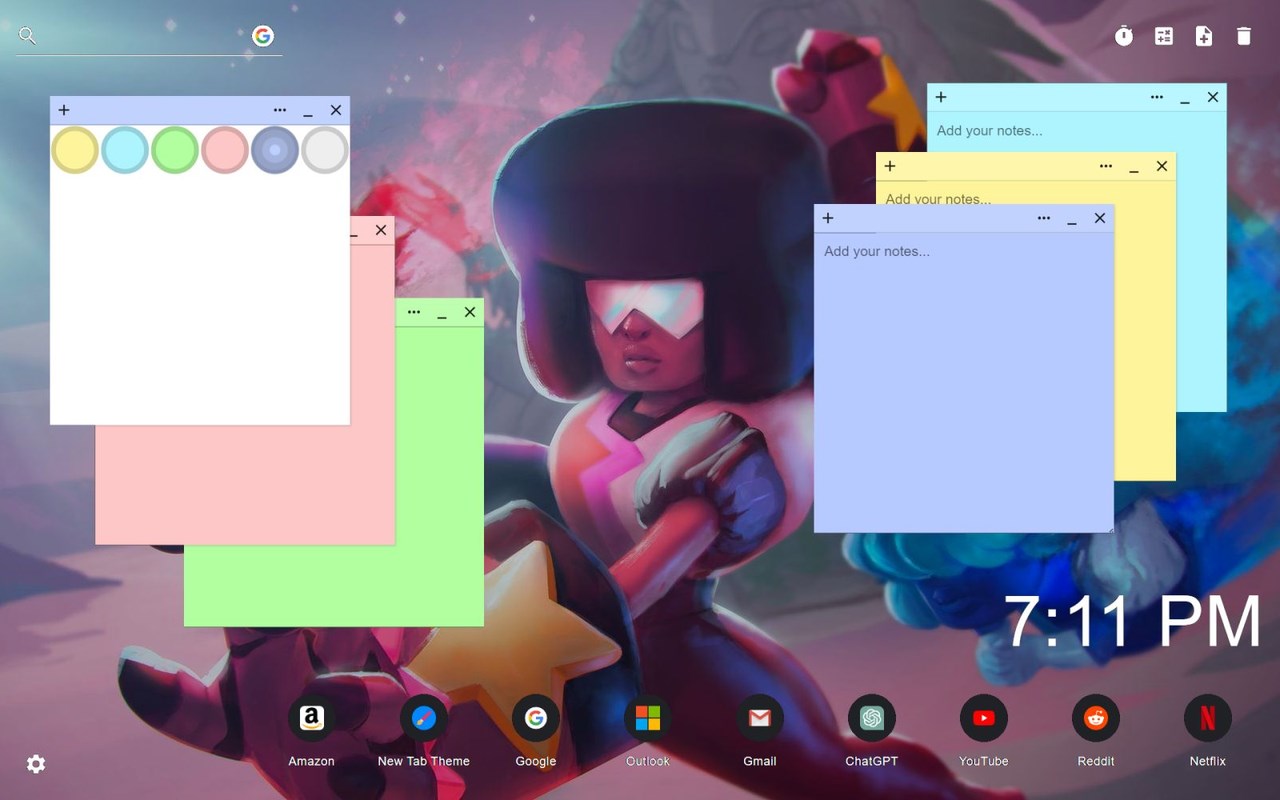This screenshot has width=1280, height=800.
Task: Pick the selected blue color swatch
Action: [x=275, y=150]
